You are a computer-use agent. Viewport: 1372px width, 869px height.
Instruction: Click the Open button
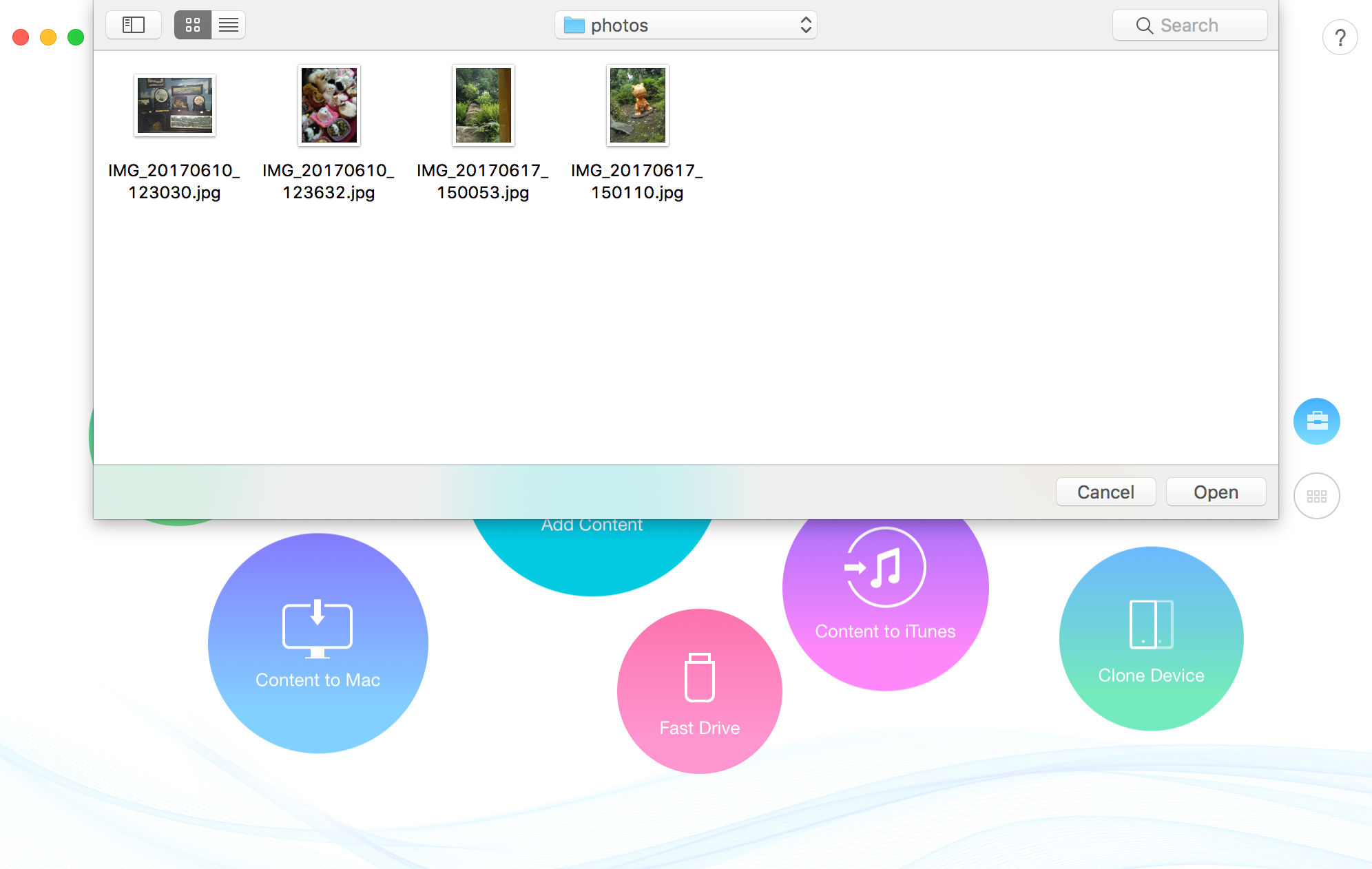click(1216, 492)
